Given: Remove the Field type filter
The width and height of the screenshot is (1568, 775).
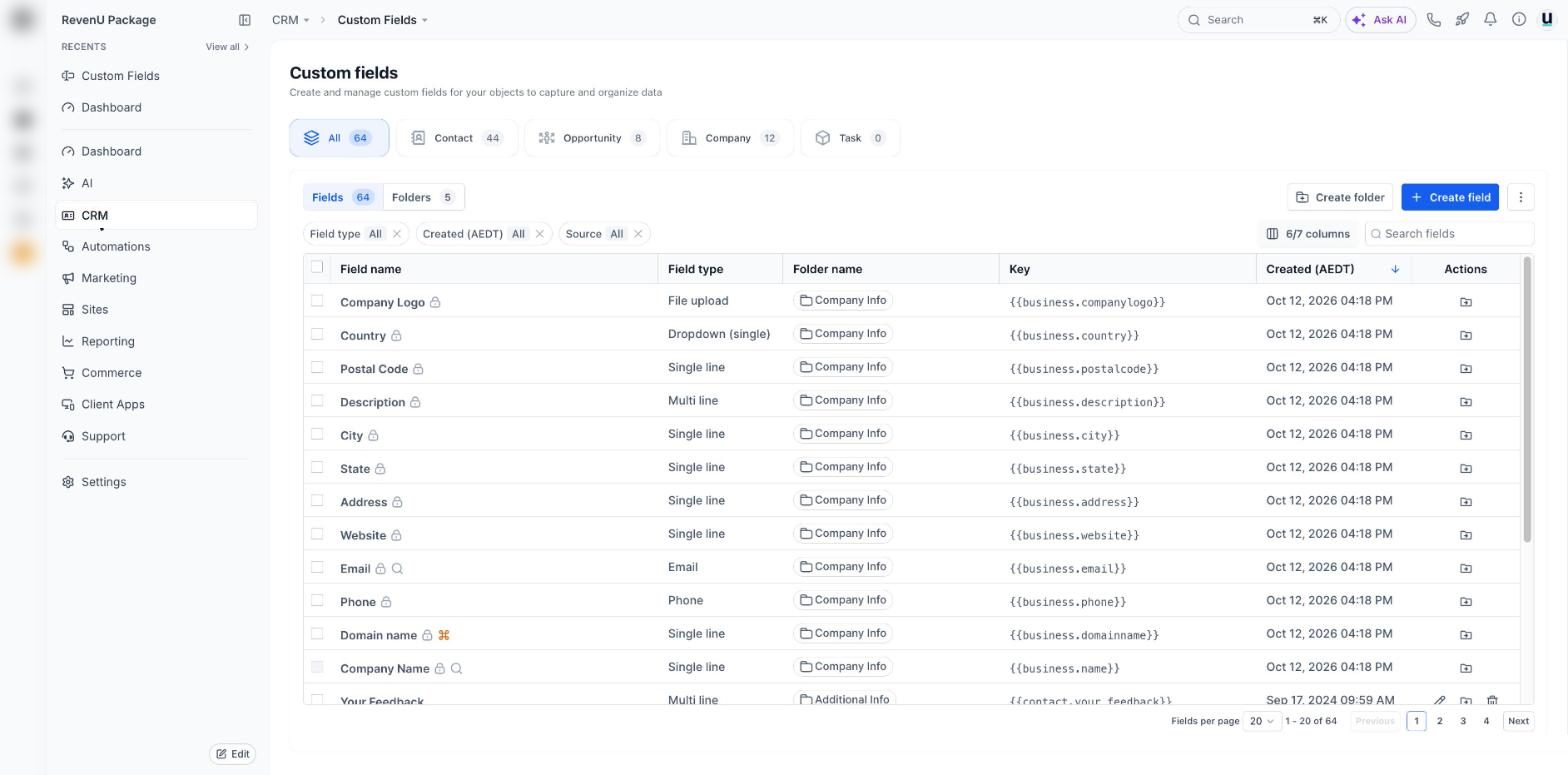Looking at the screenshot, I should coord(397,234).
